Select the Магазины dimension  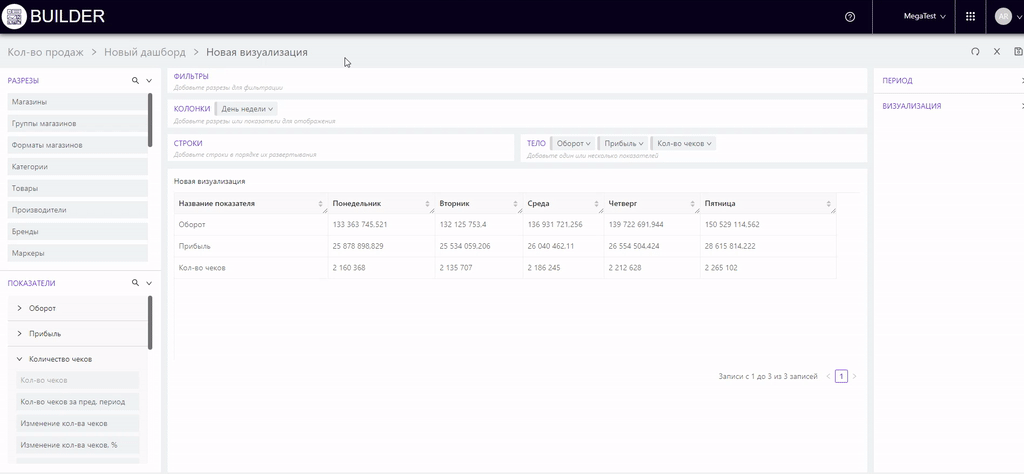(75, 102)
